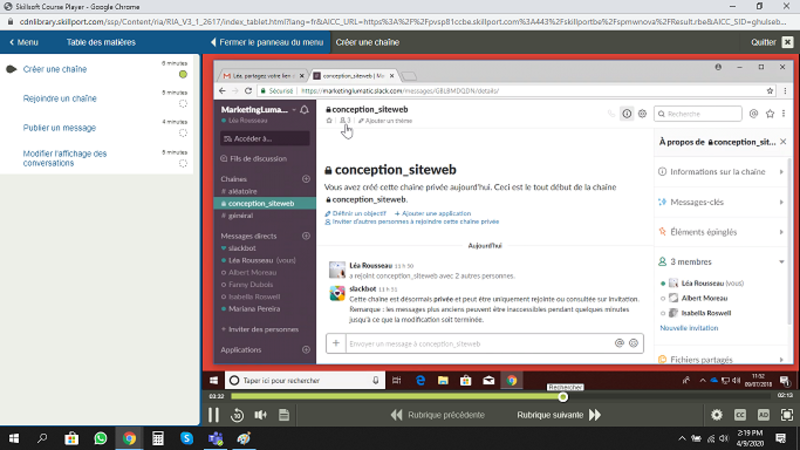Collapse the 3 membres section
The height and width of the screenshot is (450, 800).
point(721,262)
